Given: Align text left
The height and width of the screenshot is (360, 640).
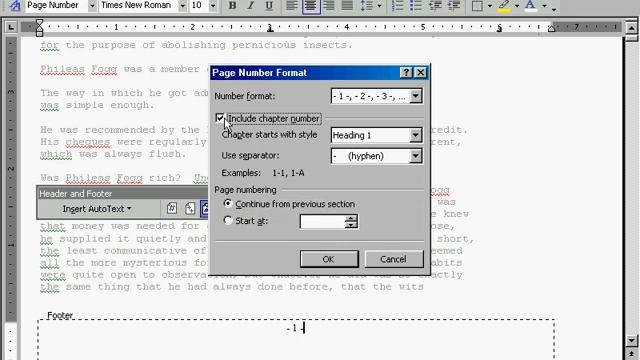Looking at the screenshot, I should pyautogui.click(x=291, y=6).
